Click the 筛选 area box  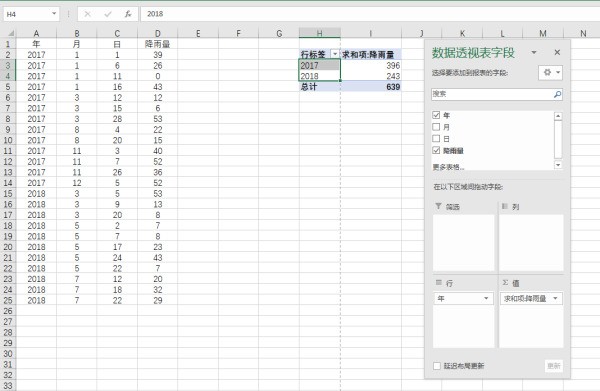click(464, 243)
